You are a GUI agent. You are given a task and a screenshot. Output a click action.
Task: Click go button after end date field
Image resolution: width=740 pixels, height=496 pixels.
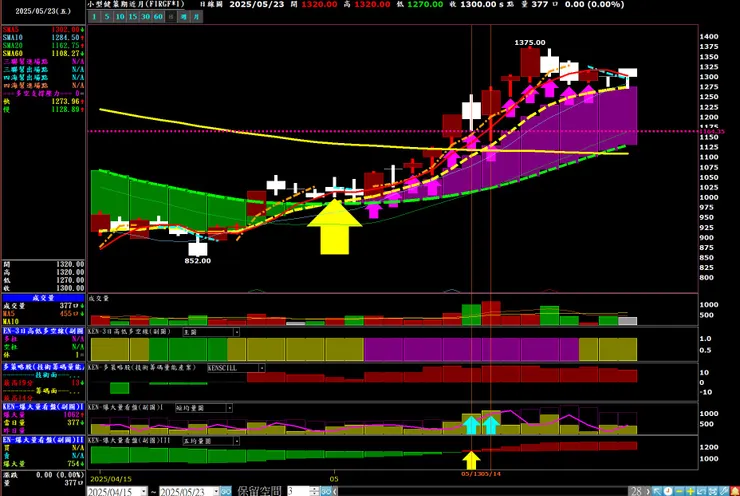click(x=226, y=491)
